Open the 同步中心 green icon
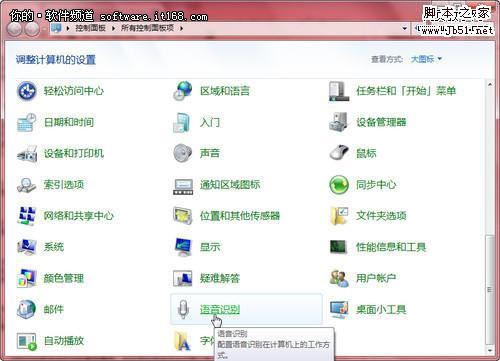Image resolution: width=500 pixels, height=361 pixels. tap(339, 185)
